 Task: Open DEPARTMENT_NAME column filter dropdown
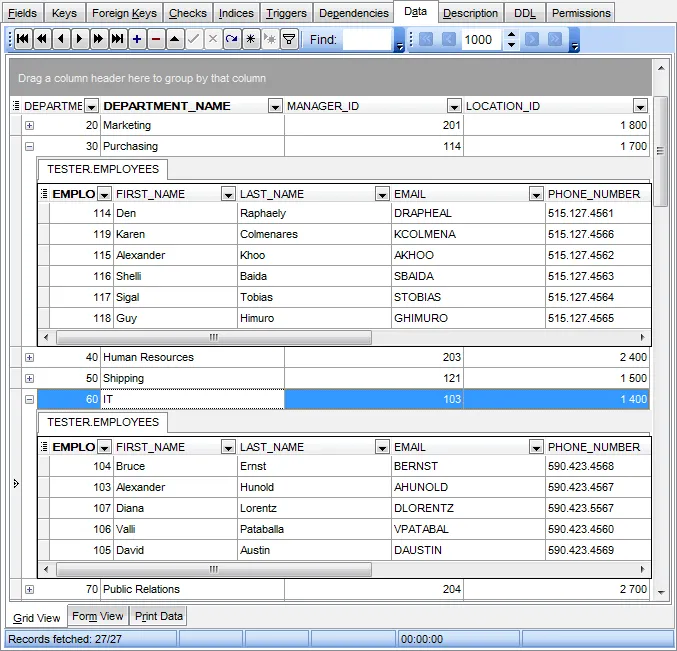pyautogui.click(x=275, y=106)
